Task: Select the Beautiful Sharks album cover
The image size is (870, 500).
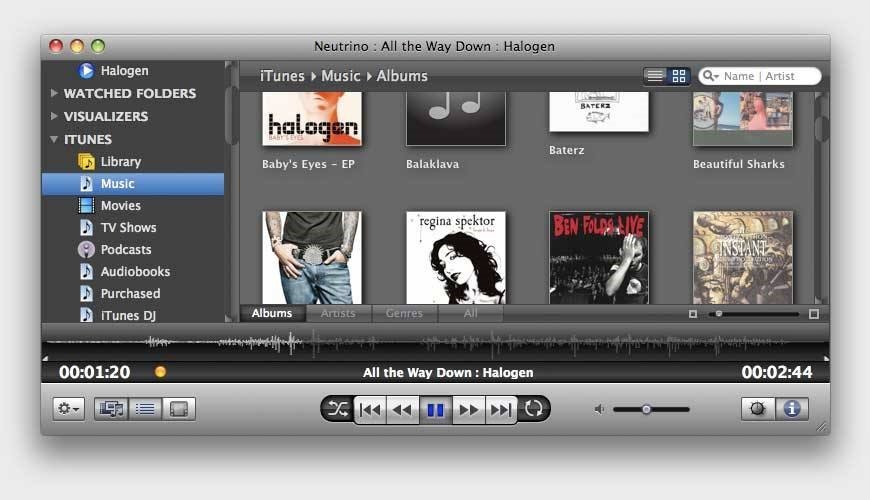Action: (742, 119)
